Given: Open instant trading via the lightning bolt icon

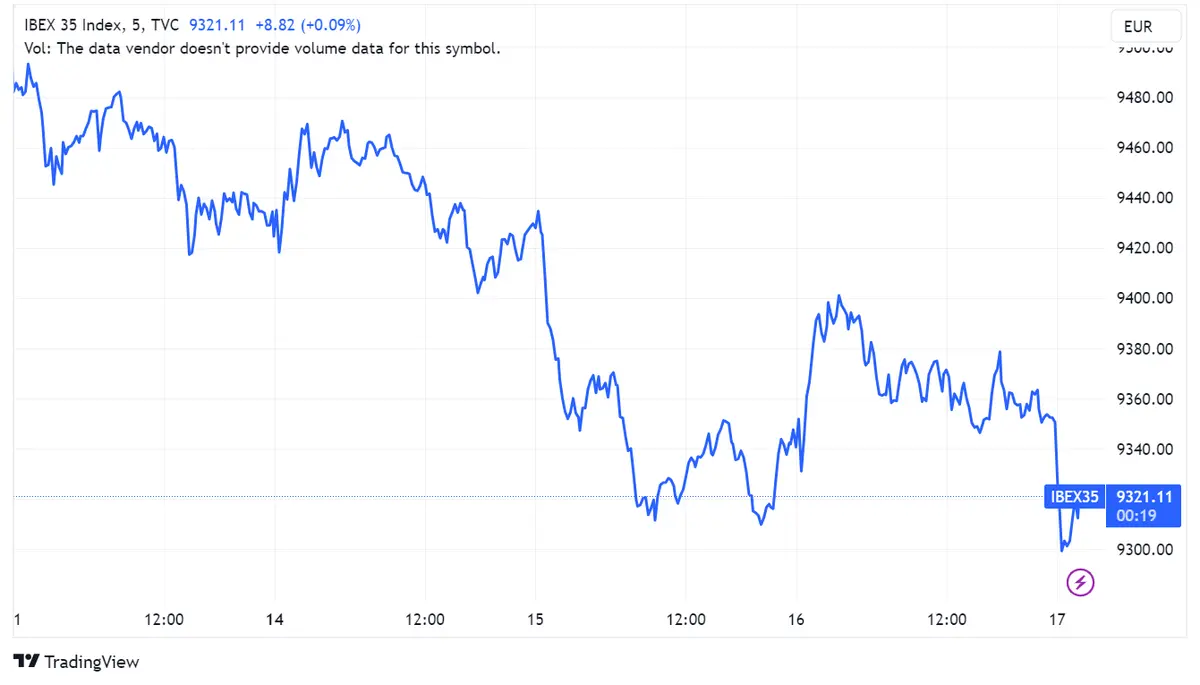Looking at the screenshot, I should [1080, 582].
